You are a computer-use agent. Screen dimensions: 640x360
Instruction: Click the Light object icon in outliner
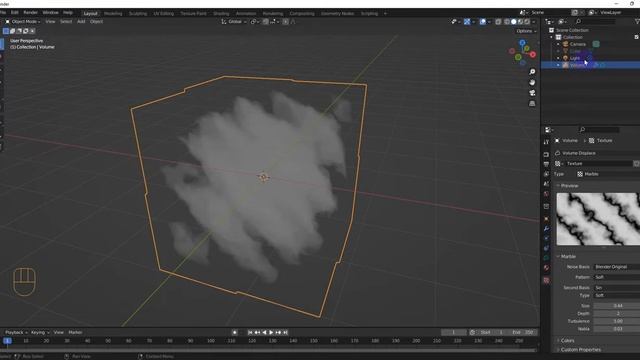pyautogui.click(x=566, y=58)
